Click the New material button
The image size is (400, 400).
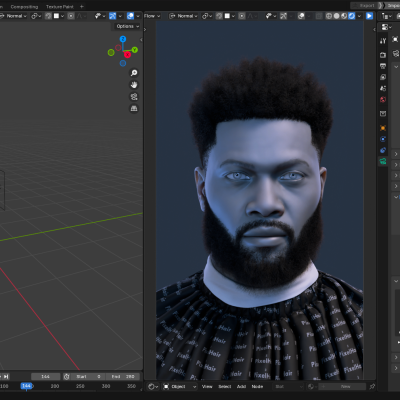(343, 387)
